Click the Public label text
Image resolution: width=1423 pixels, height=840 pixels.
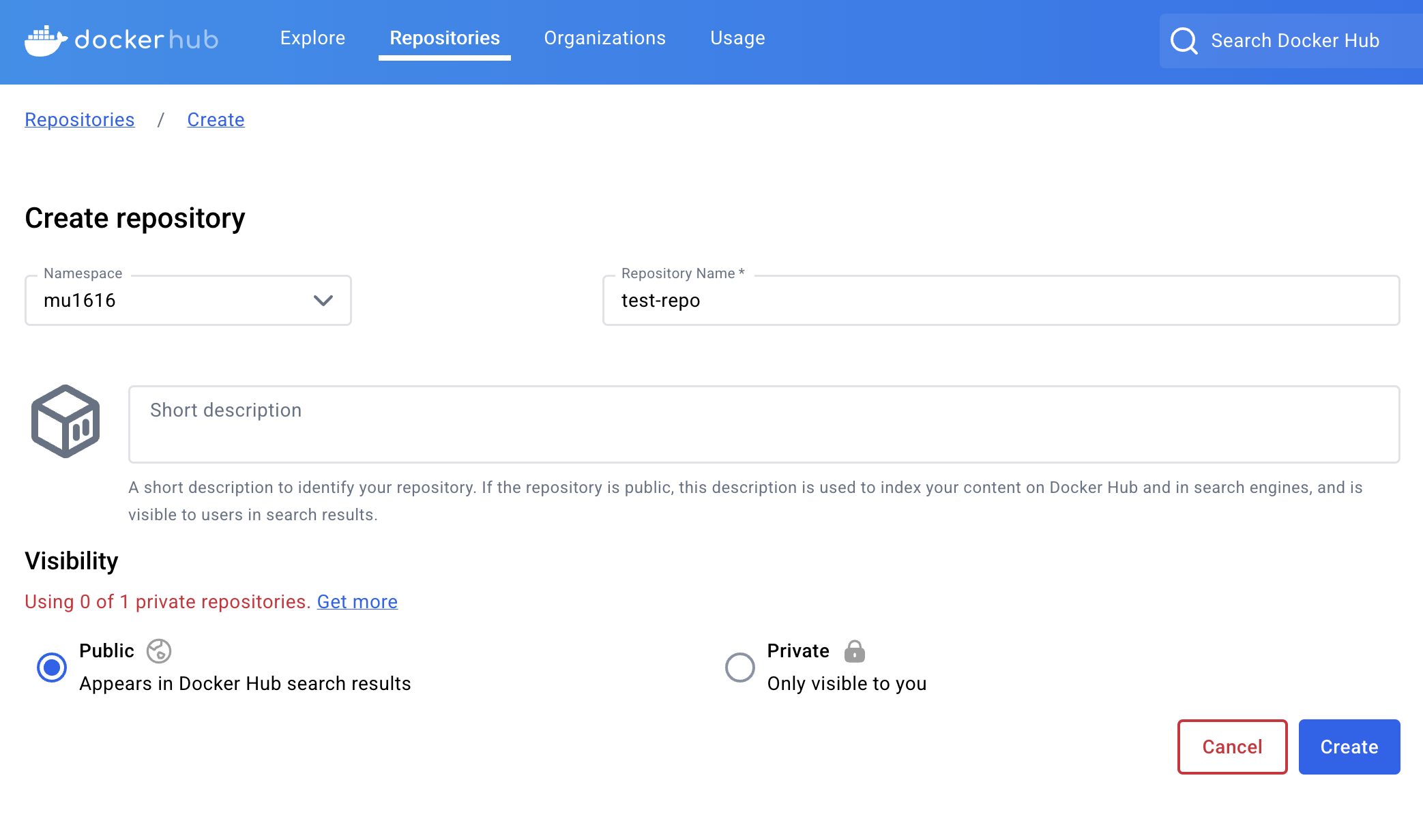click(106, 651)
